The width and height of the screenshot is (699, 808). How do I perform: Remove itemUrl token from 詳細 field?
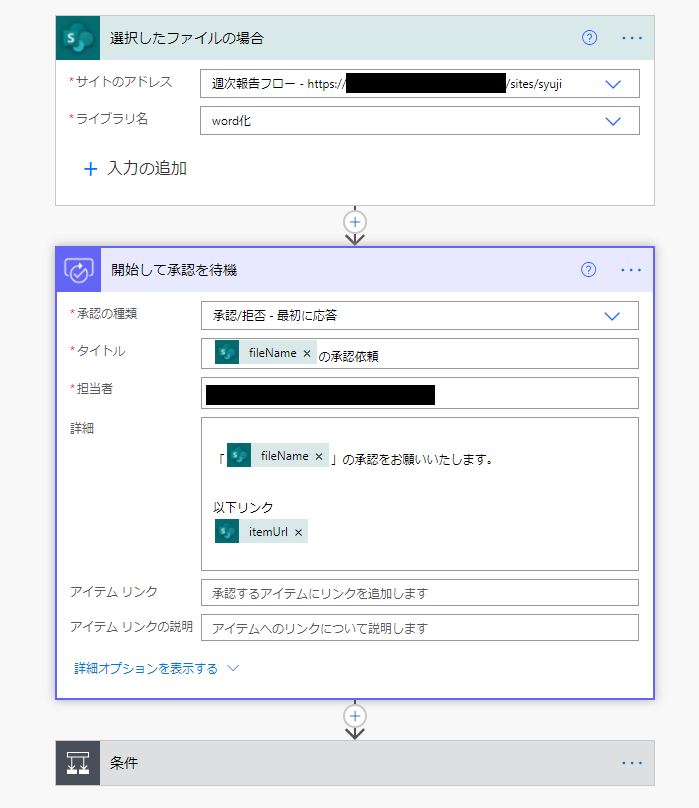tap(298, 532)
